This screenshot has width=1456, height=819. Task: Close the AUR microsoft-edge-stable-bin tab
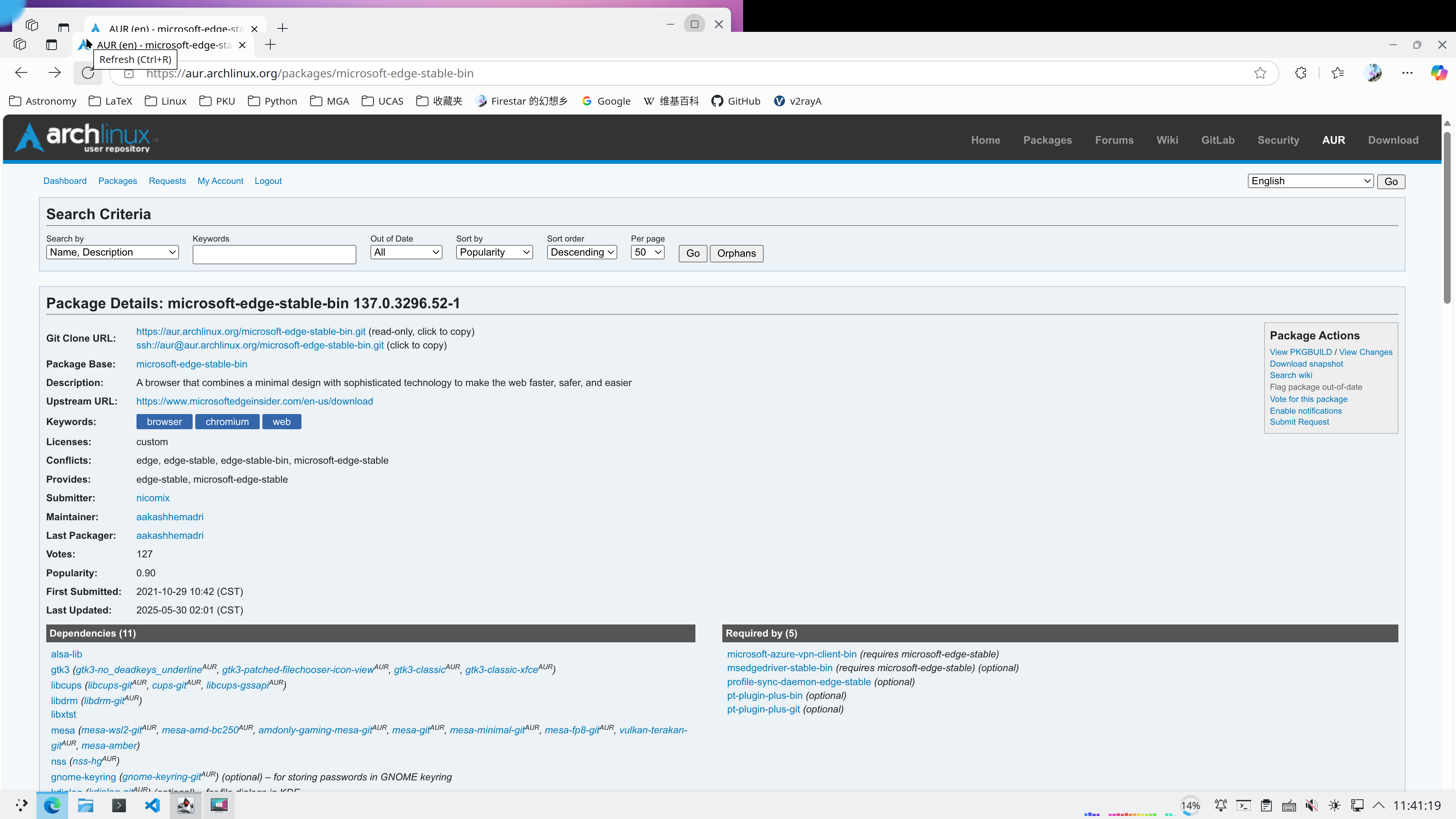coord(243,45)
